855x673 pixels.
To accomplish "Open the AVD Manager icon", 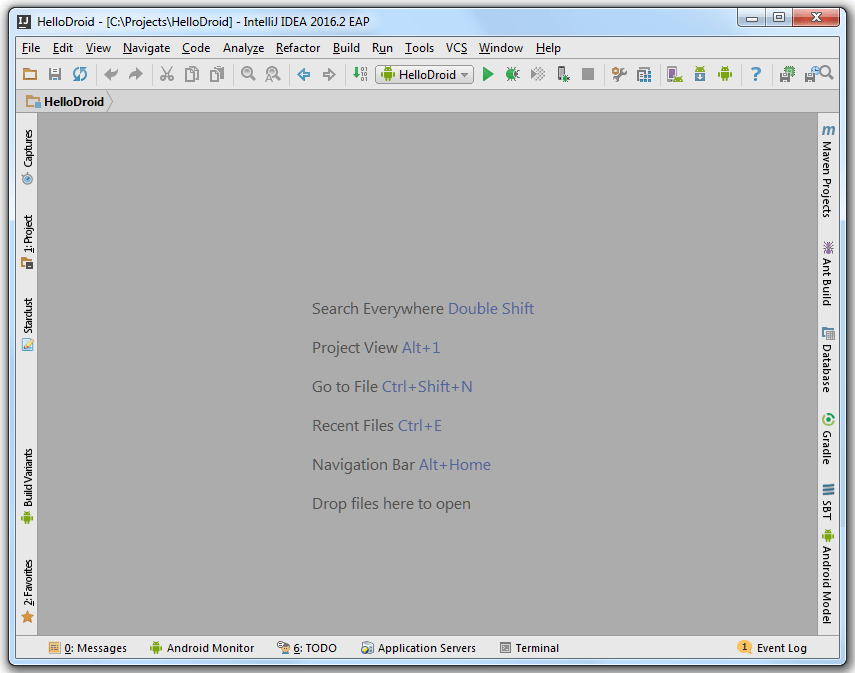I will pyautogui.click(x=675, y=74).
